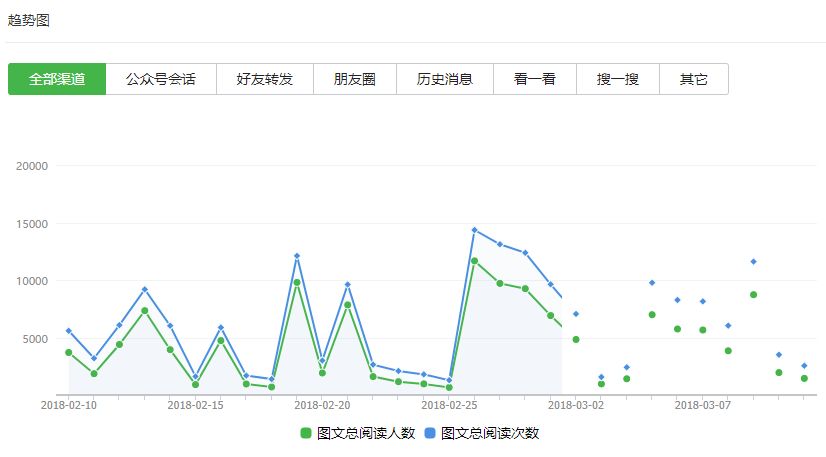Image resolution: width=826 pixels, height=457 pixels.
Task: Click the 10000 y-axis label
Action: (x=32, y=282)
